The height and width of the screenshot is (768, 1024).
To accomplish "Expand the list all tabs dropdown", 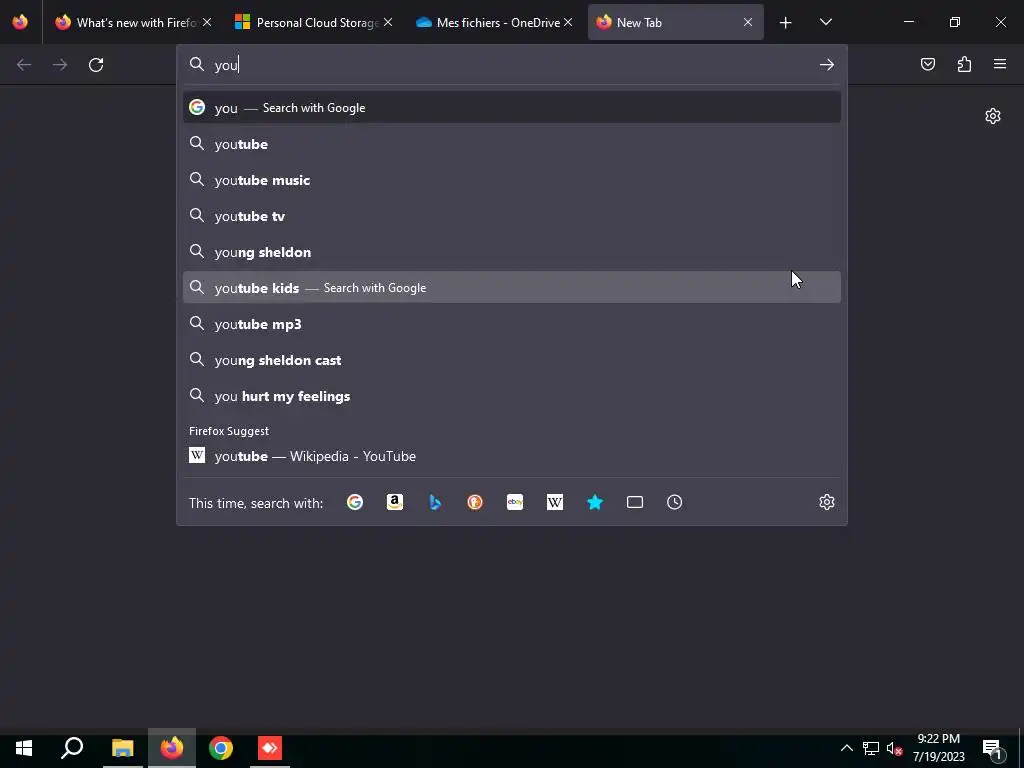I will (825, 22).
